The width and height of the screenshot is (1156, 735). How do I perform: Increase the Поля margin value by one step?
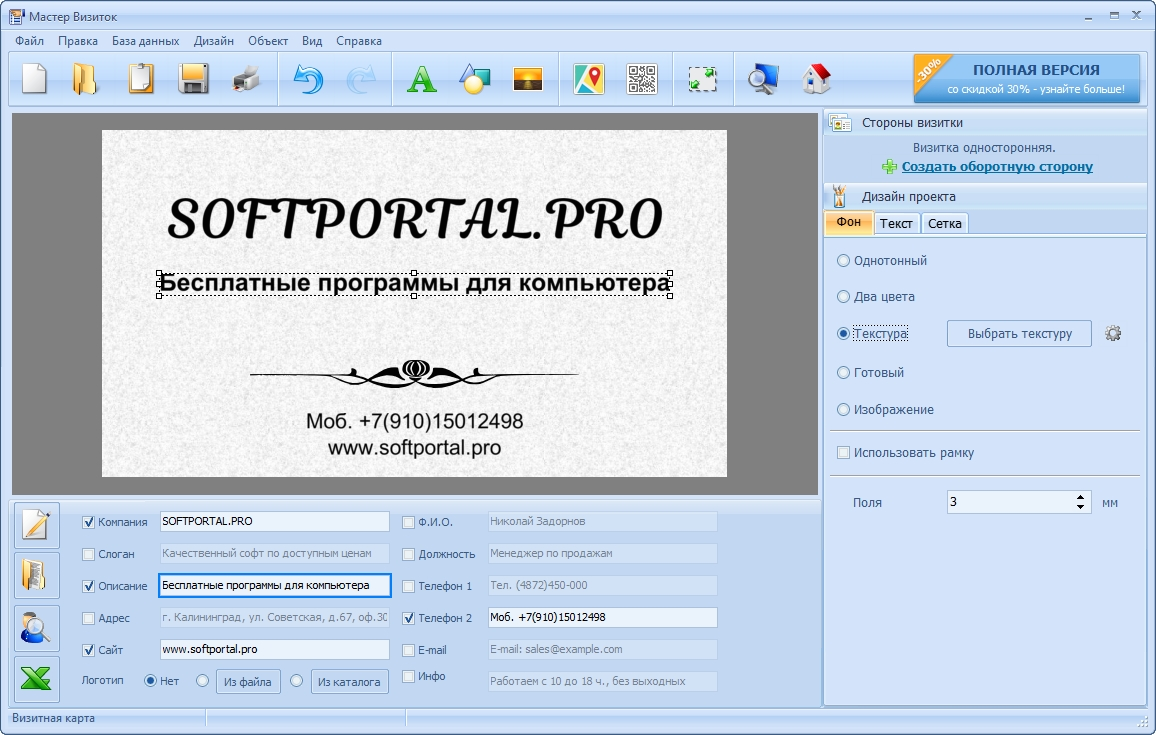[x=1080, y=497]
